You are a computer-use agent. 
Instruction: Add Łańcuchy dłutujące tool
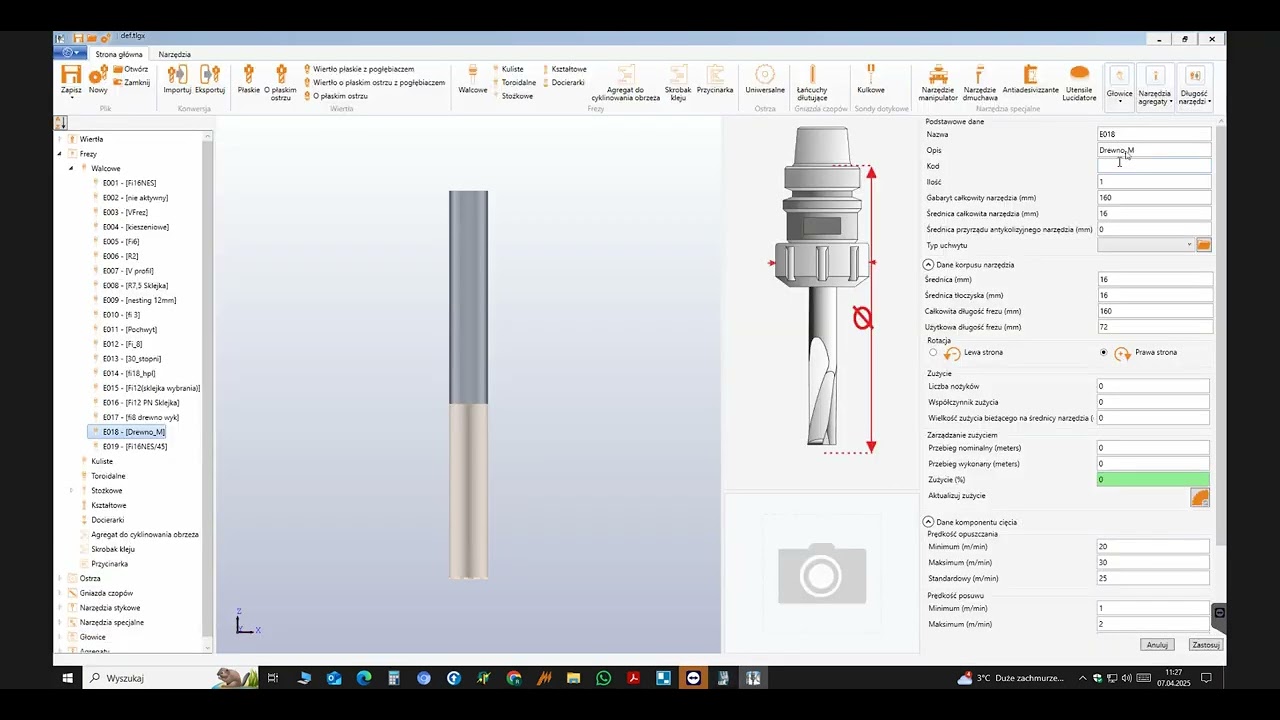point(812,83)
